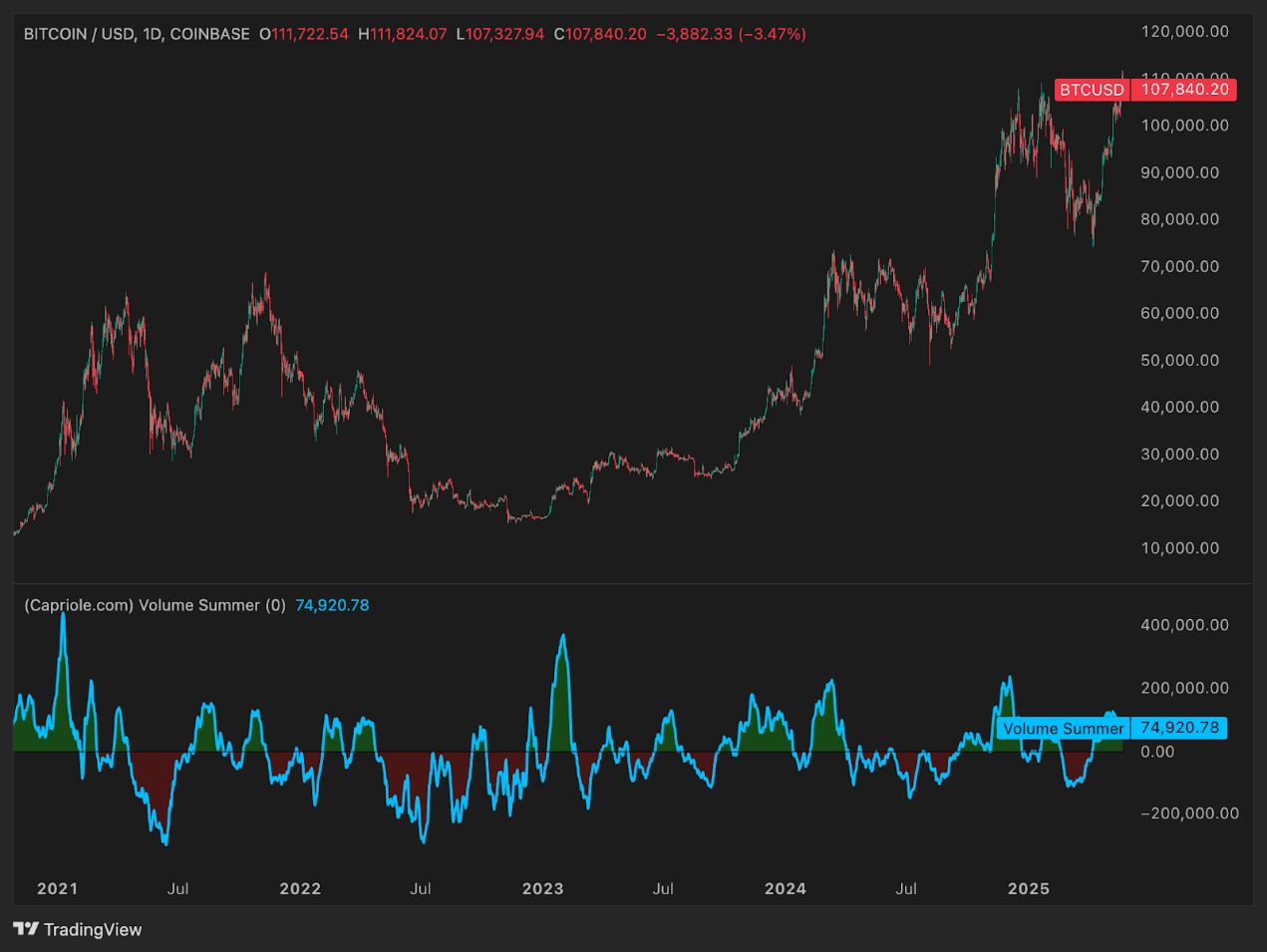Click the blue 74,920.78 indicator value
This screenshot has width=1267, height=952.
pos(331,604)
